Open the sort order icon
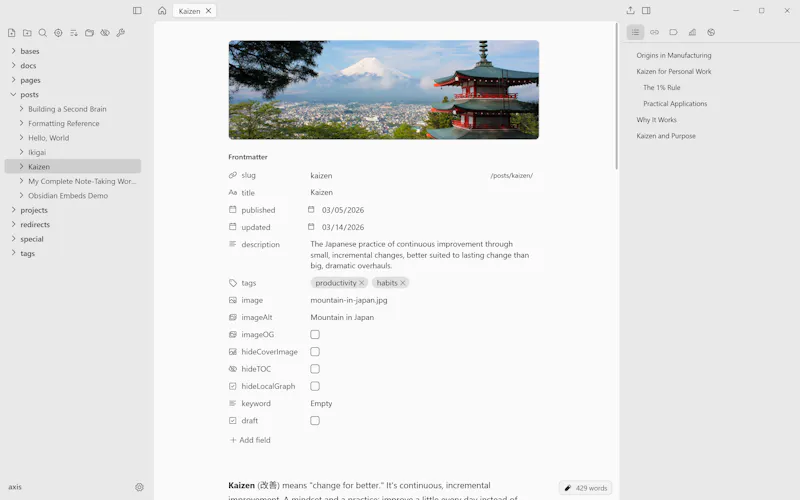 coord(74,33)
